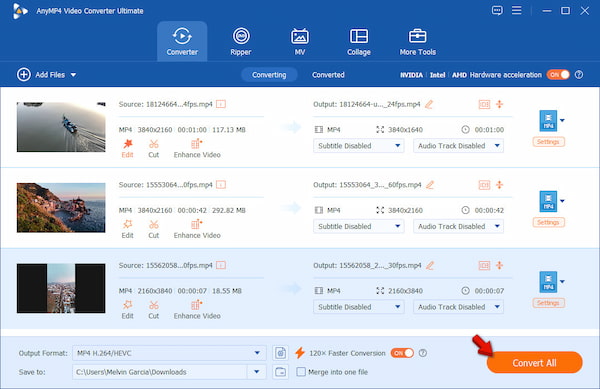This screenshot has height=389, width=600.
Task: Open Hardware acceleration help icon
Action: click(579, 75)
